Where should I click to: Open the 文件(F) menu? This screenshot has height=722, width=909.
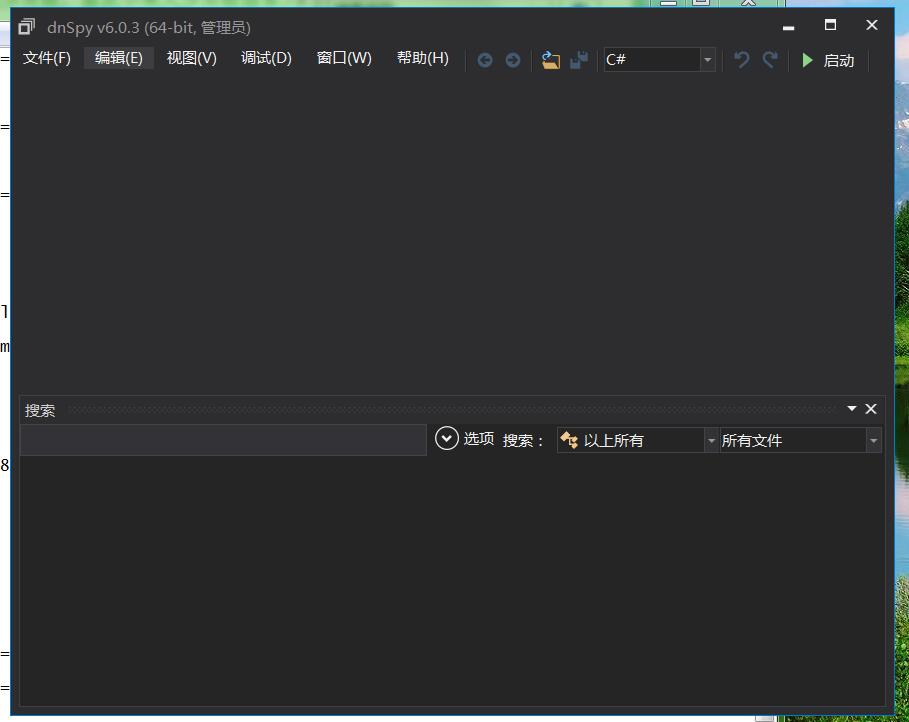click(47, 58)
